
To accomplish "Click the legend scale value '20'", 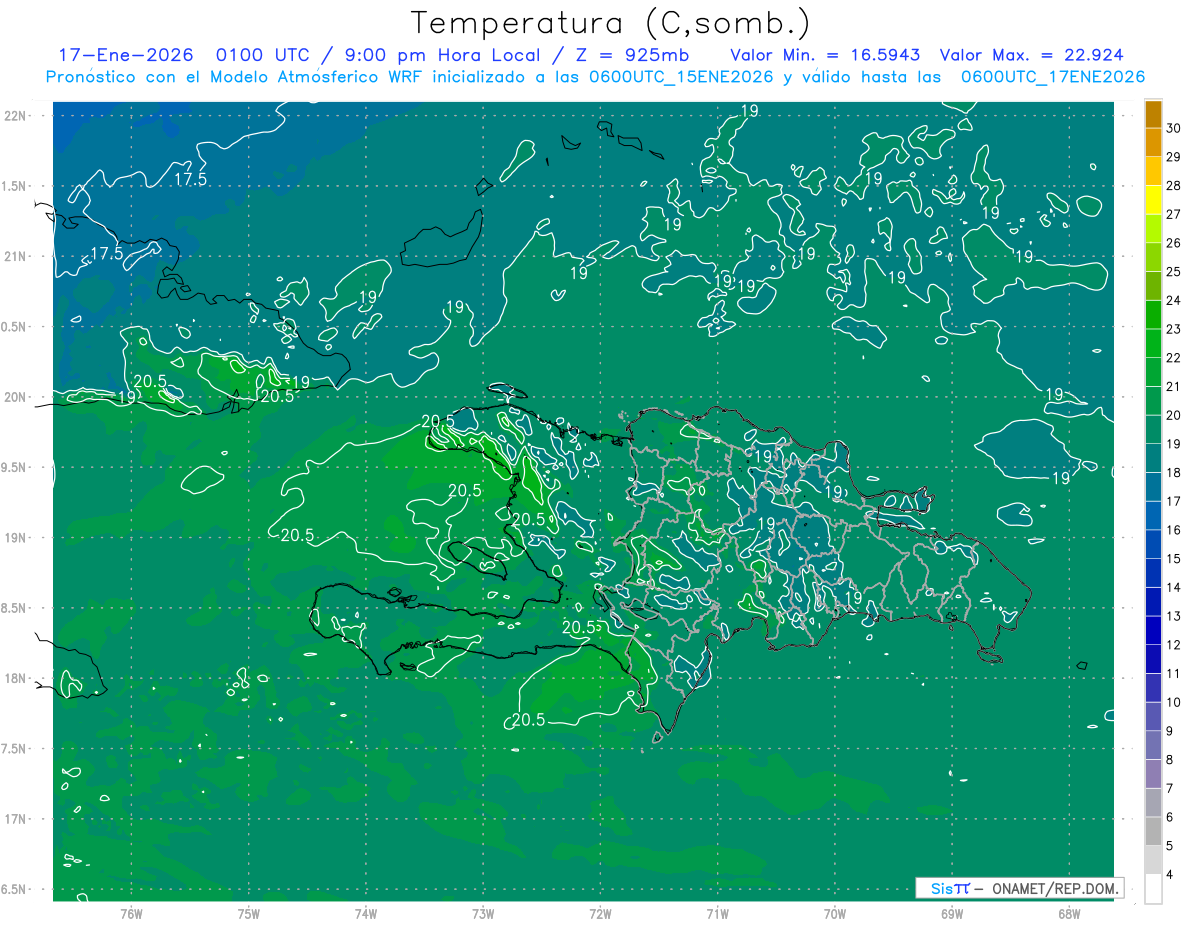I will pyautogui.click(x=1174, y=416).
